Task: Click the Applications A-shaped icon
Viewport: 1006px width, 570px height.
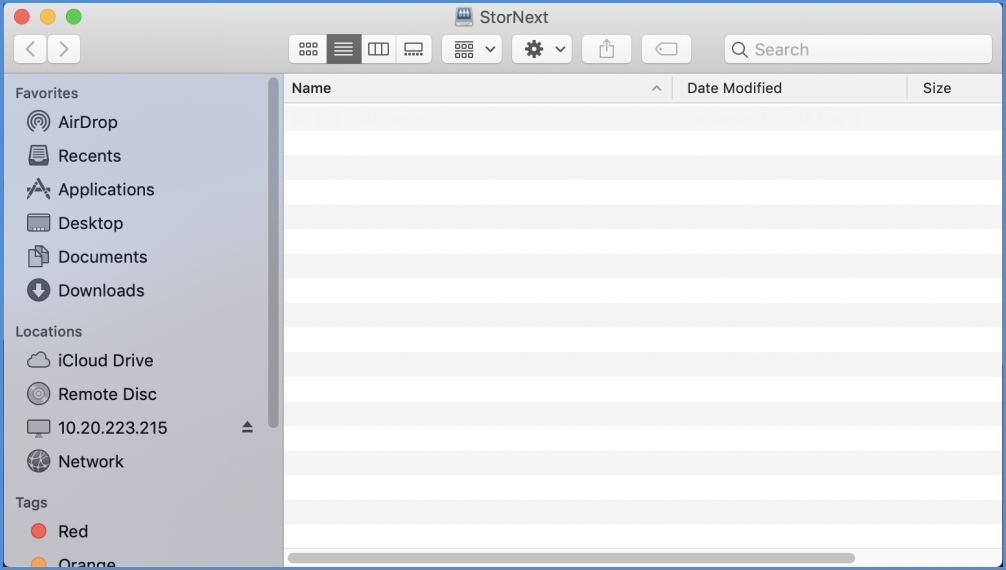Action: pos(38,189)
